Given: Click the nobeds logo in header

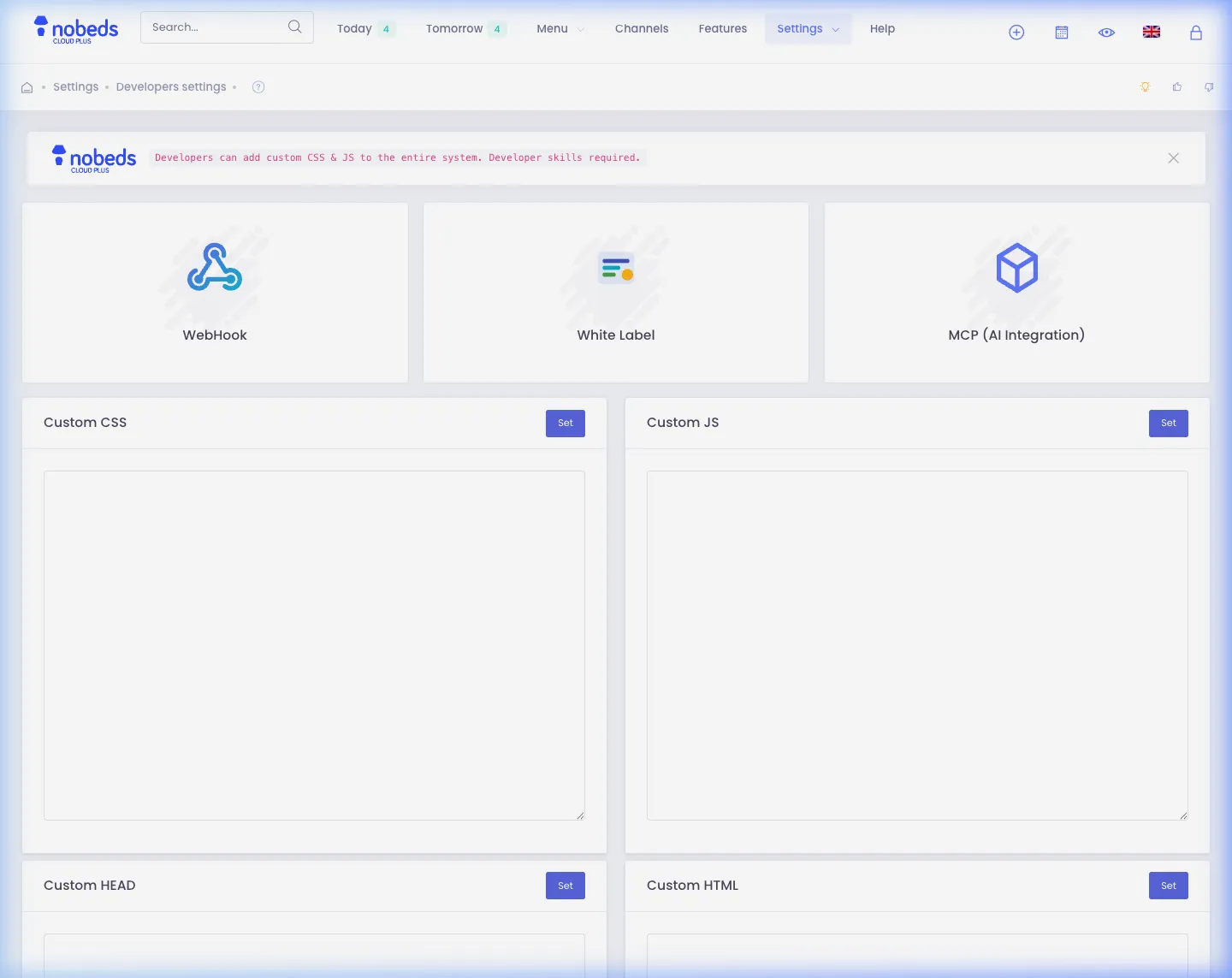Looking at the screenshot, I should pos(76,29).
